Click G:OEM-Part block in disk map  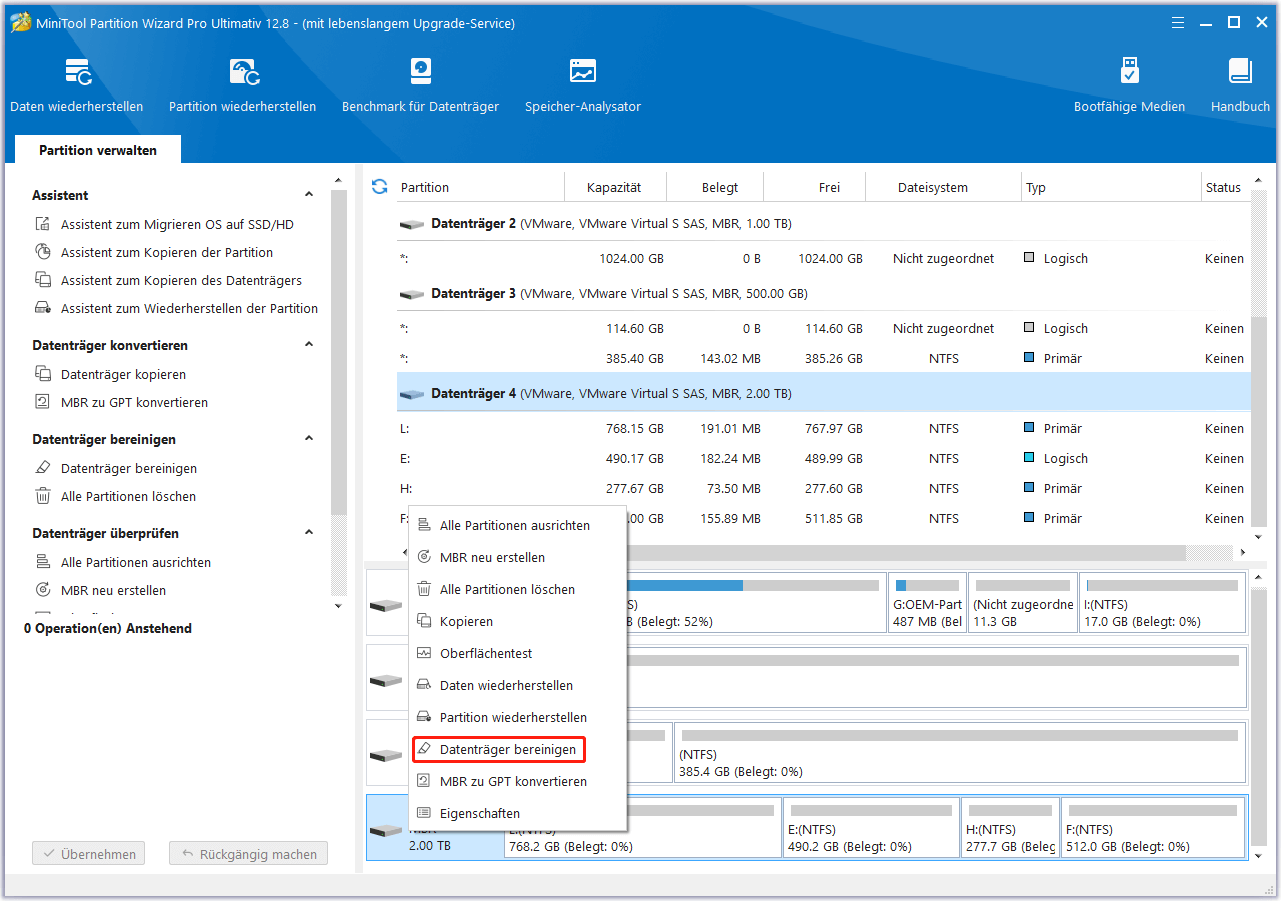tap(928, 602)
